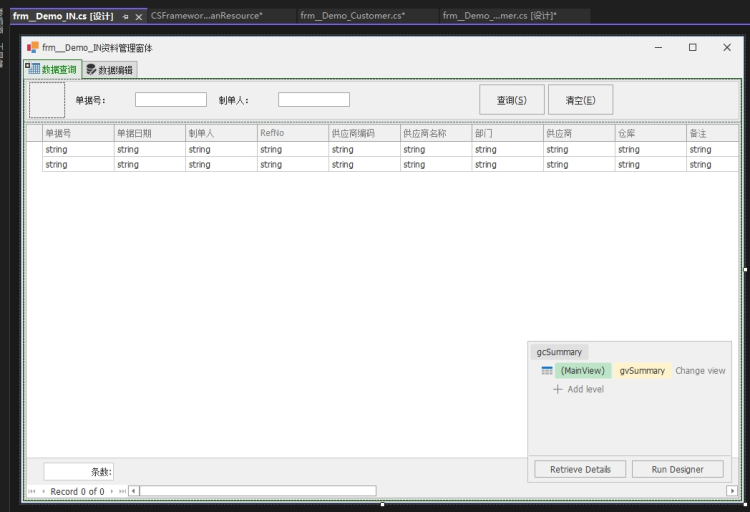
Task: Click the pin icon on frm__Demo_IN.cs tab
Action: [x=126, y=17]
